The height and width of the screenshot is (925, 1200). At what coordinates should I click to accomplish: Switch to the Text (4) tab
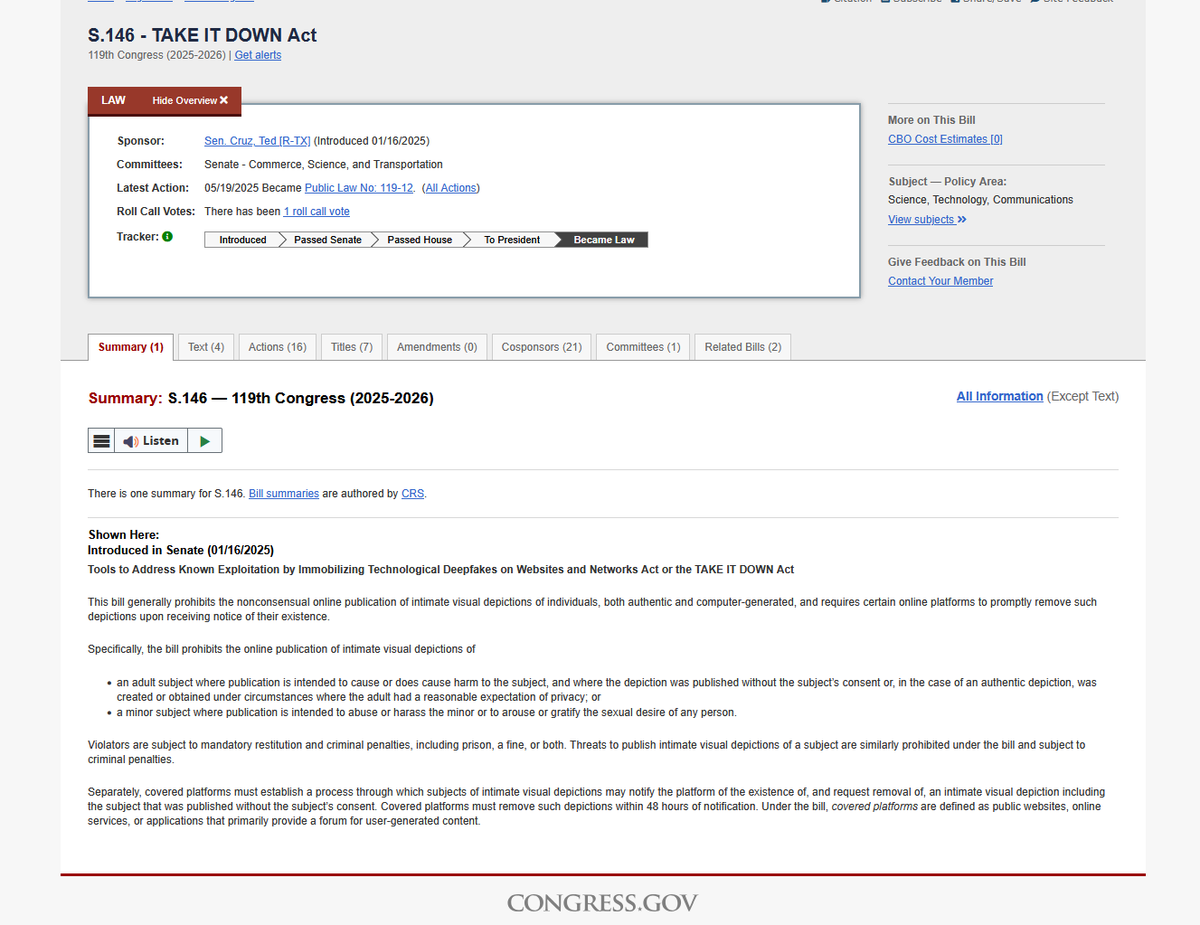click(x=206, y=347)
